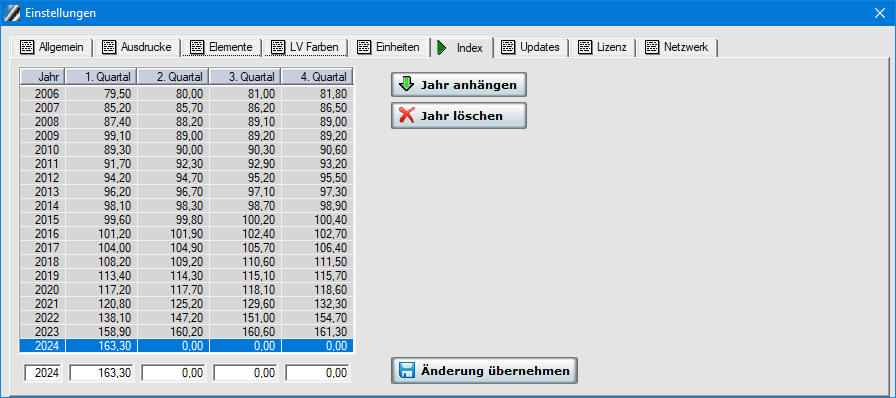Switch to the Einheiten tab
The image size is (896, 398).
(x=389, y=47)
